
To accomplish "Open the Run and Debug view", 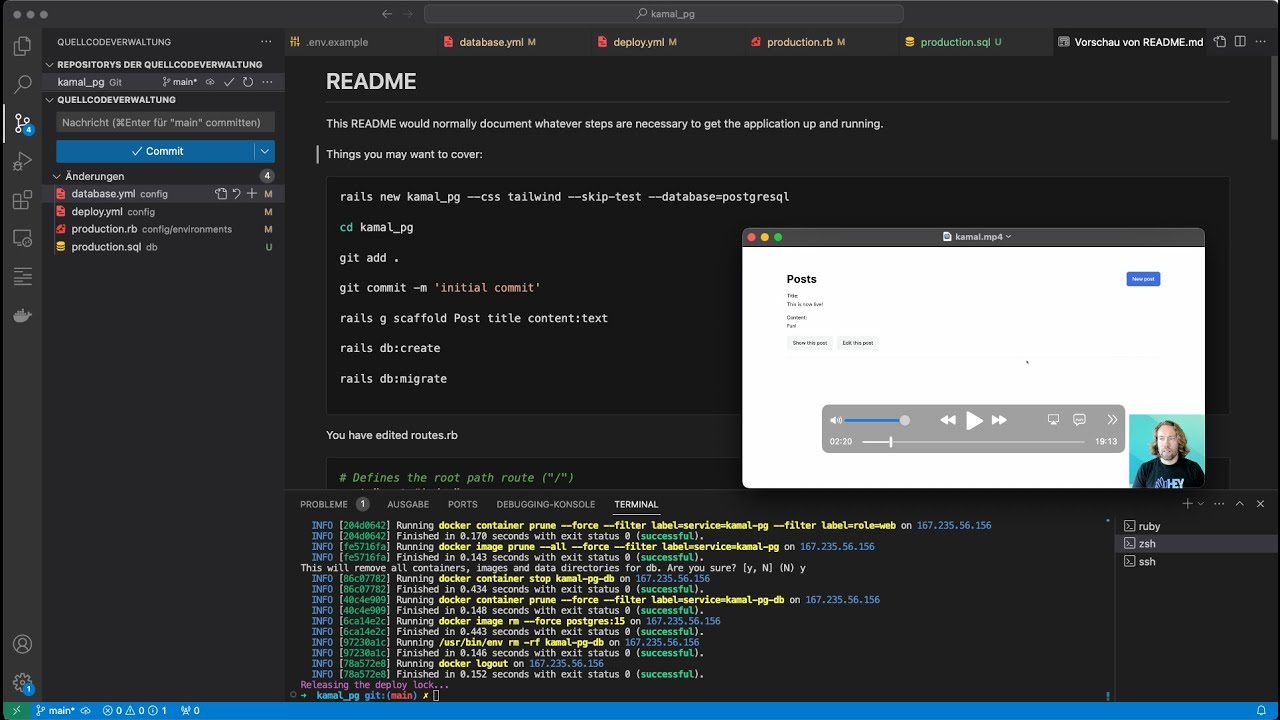I will [22, 161].
